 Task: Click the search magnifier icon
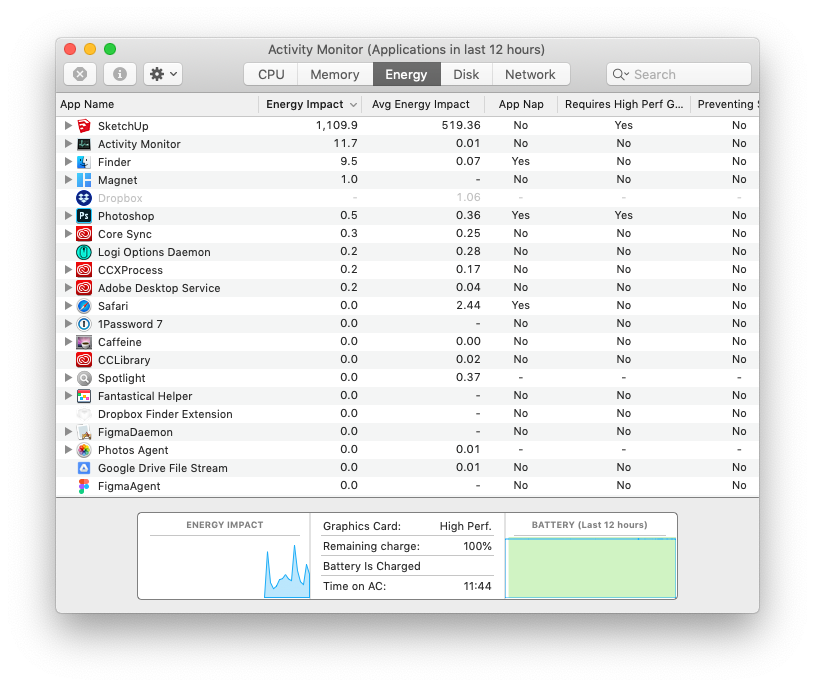(x=620, y=74)
